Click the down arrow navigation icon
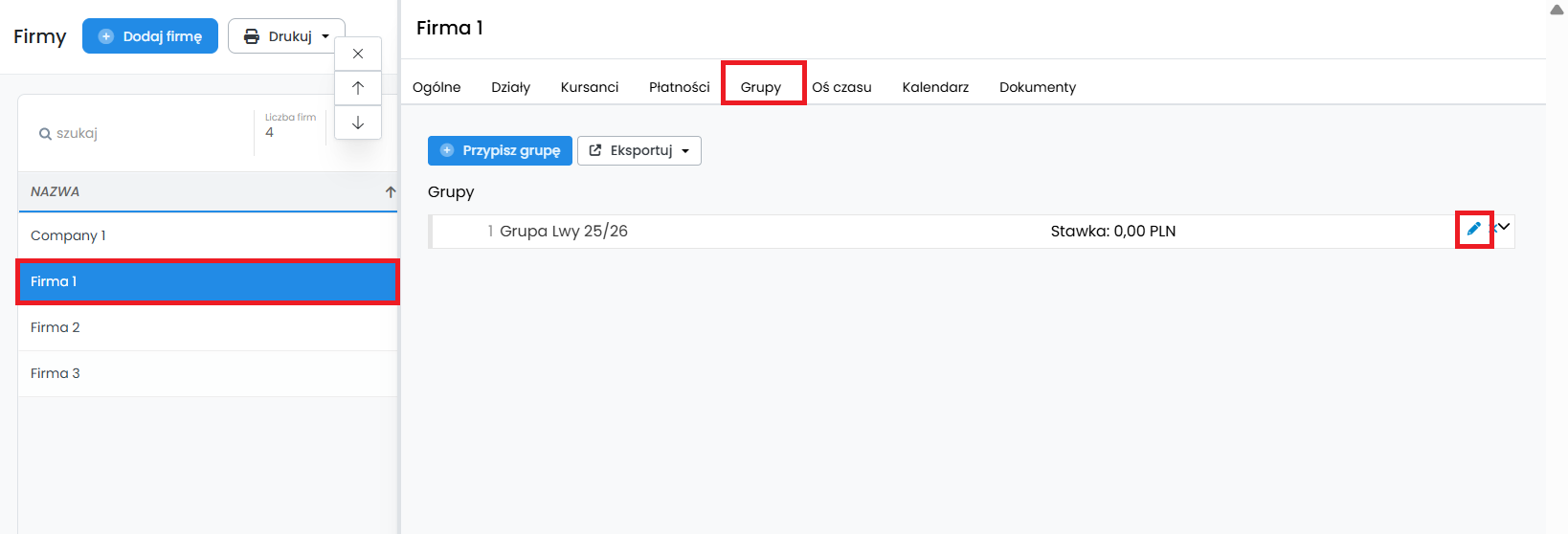The width and height of the screenshot is (1568, 534). pyautogui.click(x=358, y=122)
